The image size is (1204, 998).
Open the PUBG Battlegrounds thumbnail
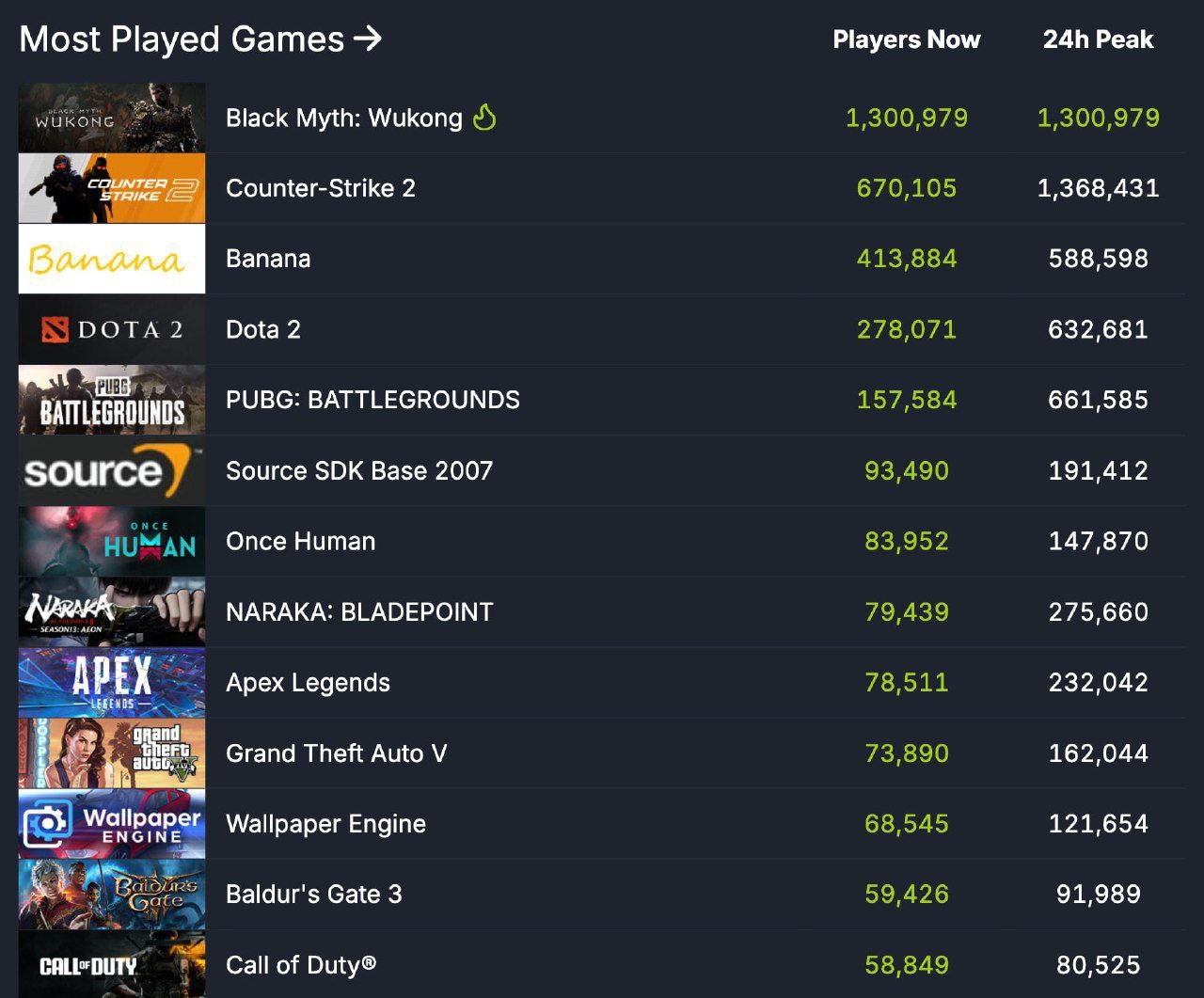pos(112,400)
